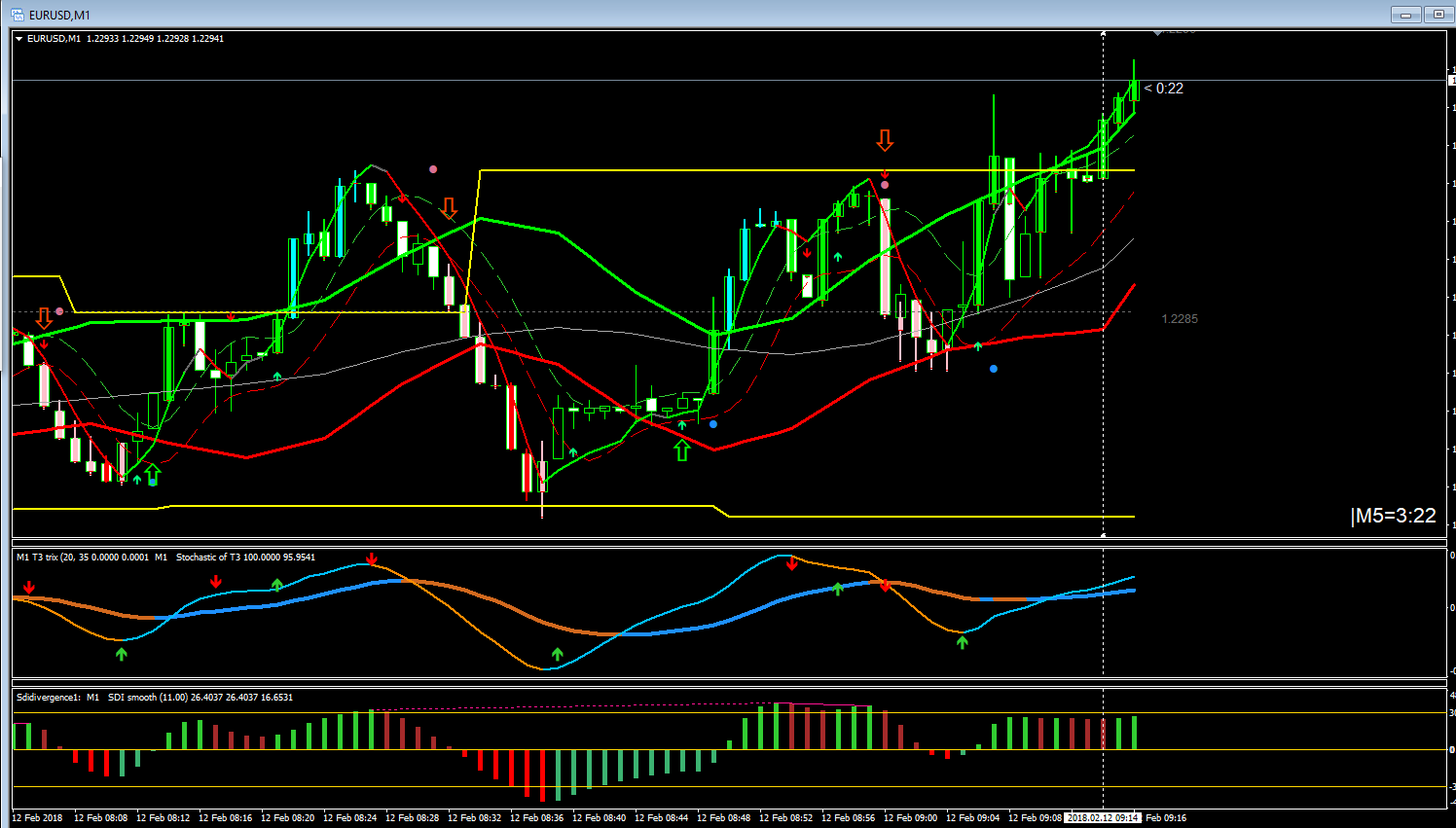The height and width of the screenshot is (828, 1456).
Task: Click the highlighted 2018.02.12 09:14 time label
Action: tap(1103, 818)
